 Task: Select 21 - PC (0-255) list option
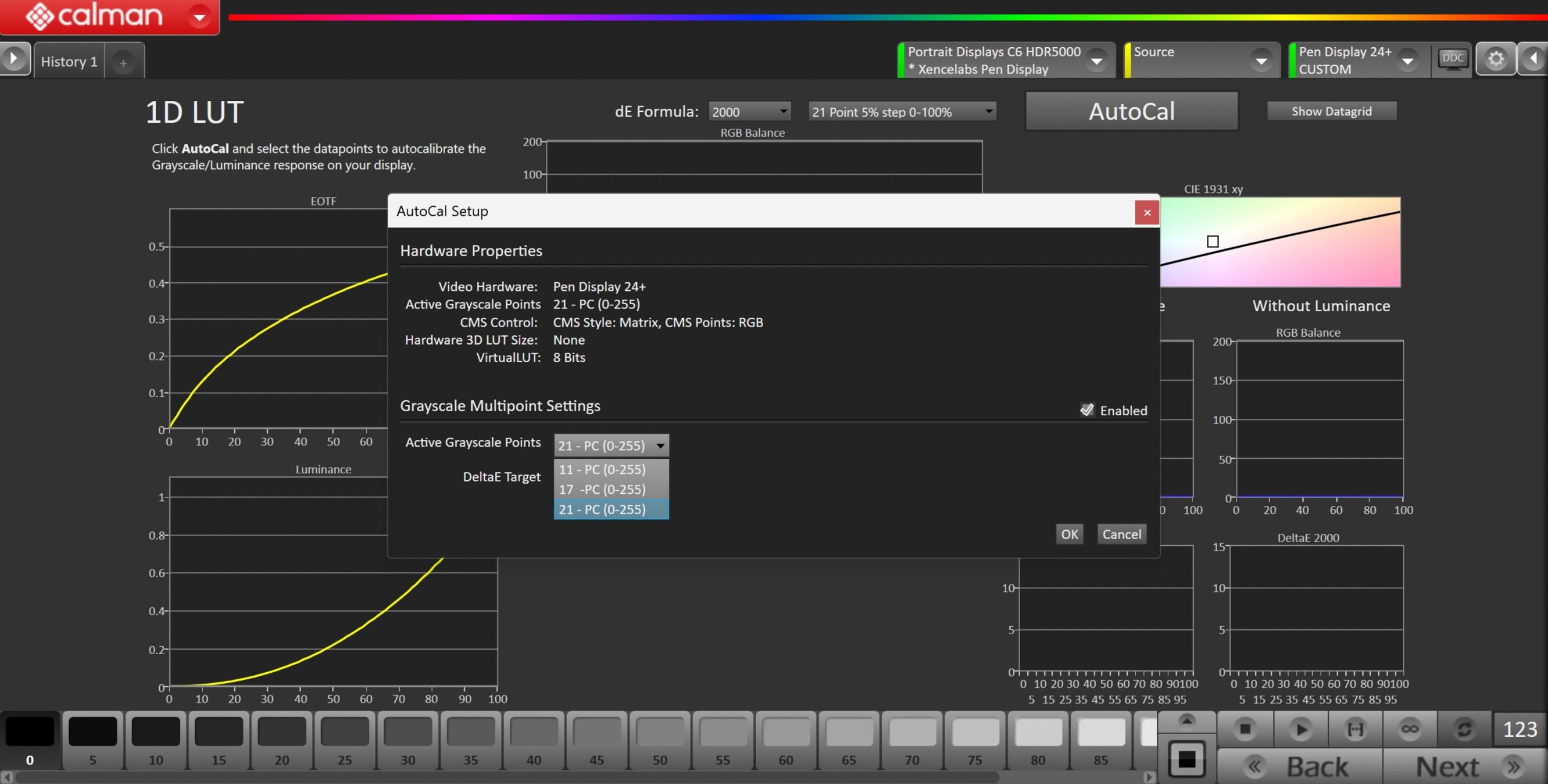point(611,509)
